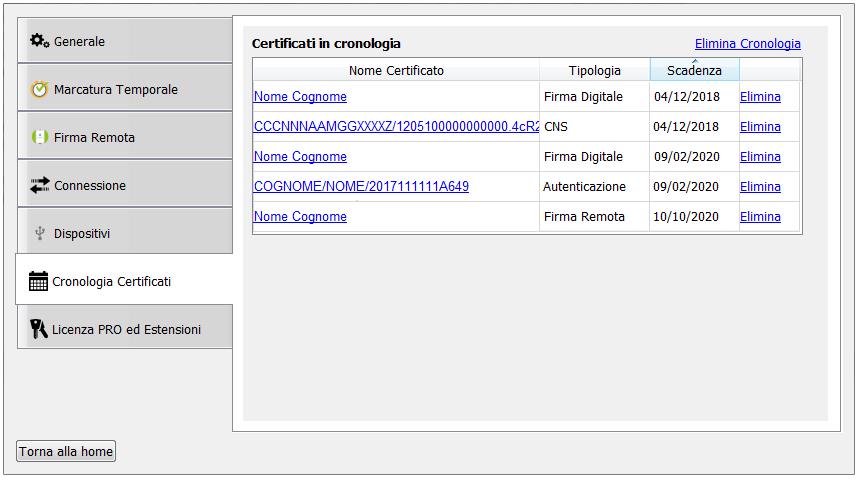Click the gears icon beside Generale
The height and width of the screenshot is (478, 858).
[x=39, y=41]
